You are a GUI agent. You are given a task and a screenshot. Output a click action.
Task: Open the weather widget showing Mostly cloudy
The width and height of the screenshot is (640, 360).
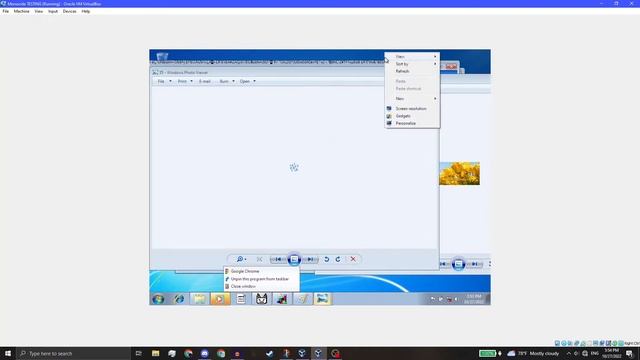533,353
